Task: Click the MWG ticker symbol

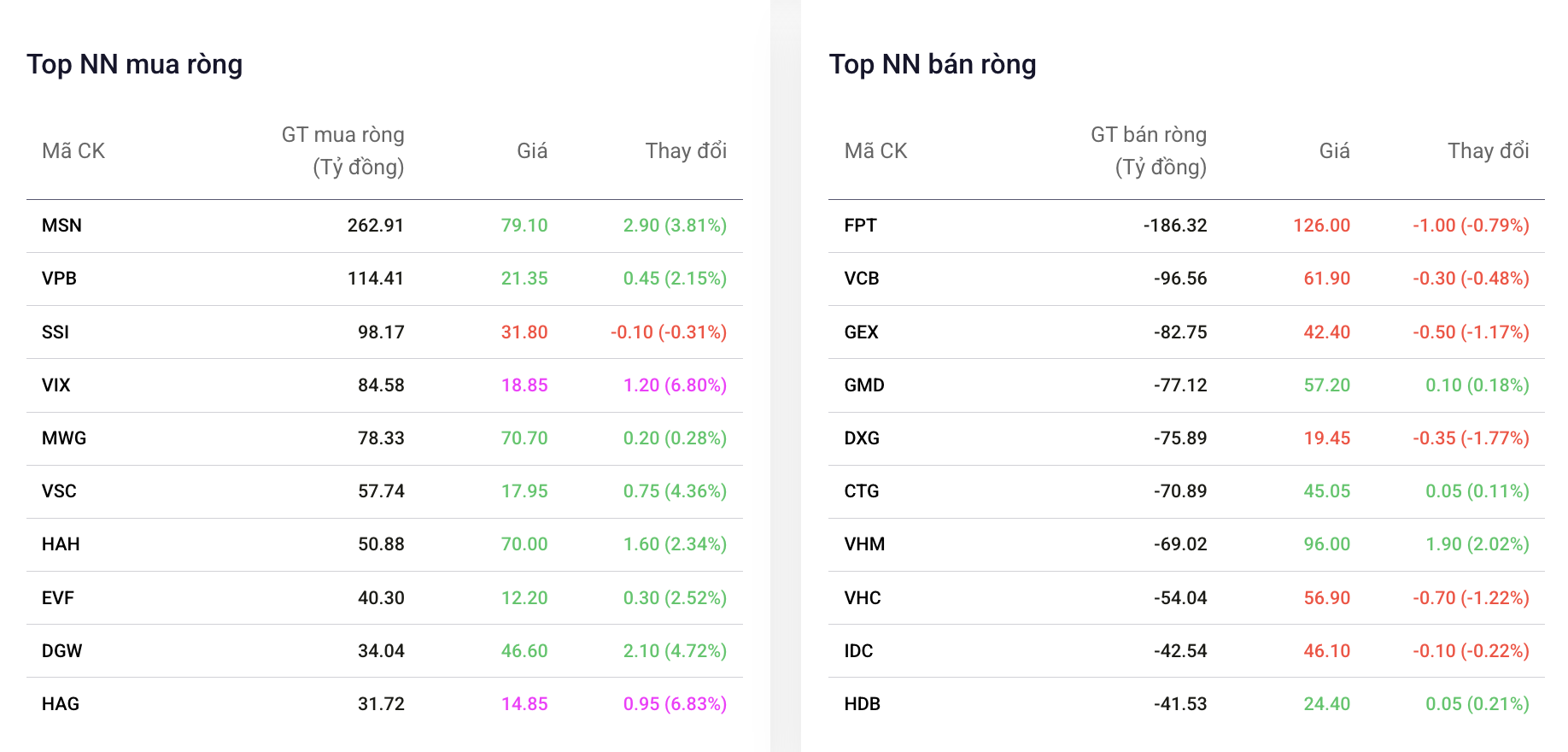Action: click(x=64, y=438)
